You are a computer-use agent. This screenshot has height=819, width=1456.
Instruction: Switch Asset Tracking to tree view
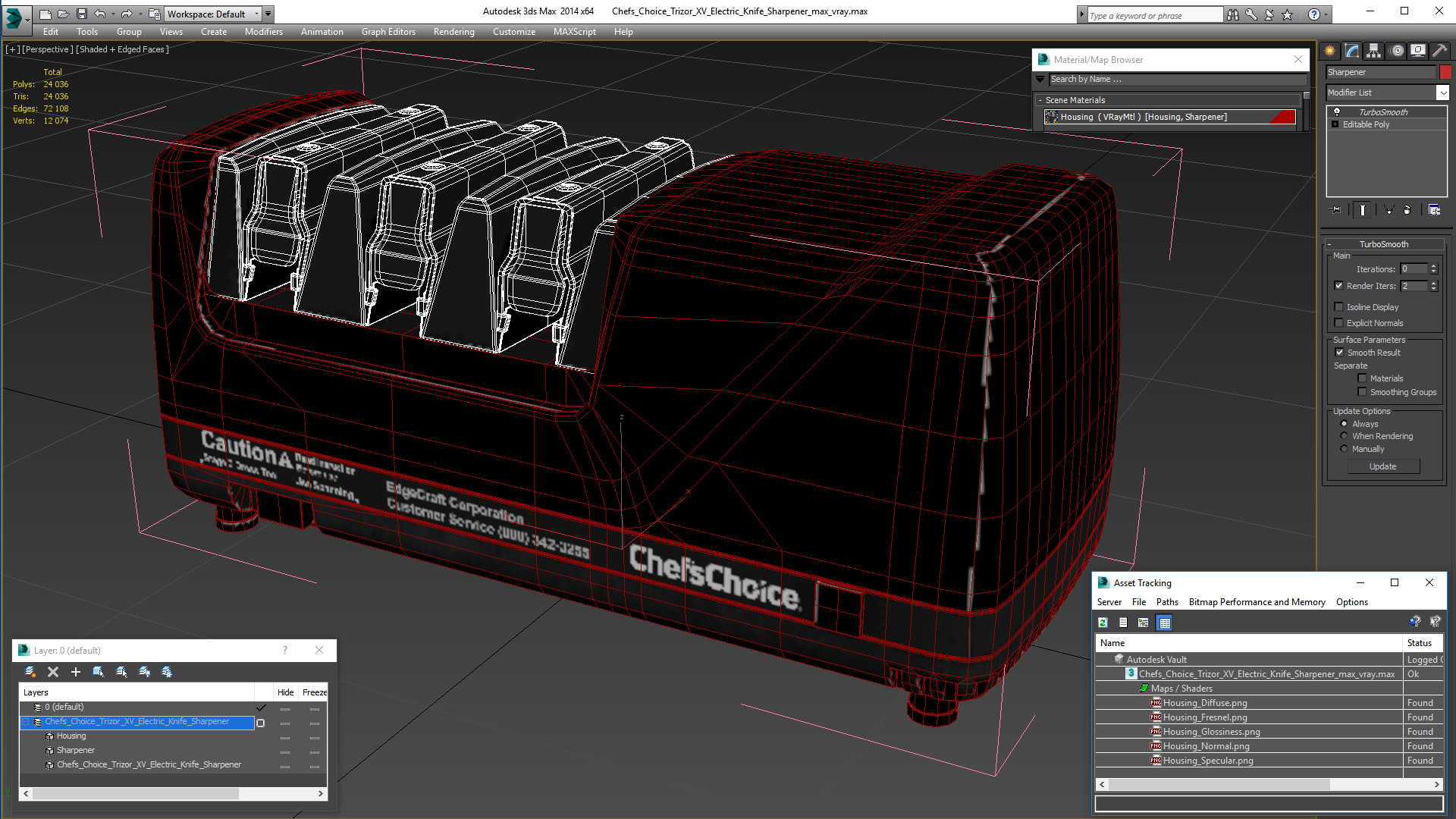click(1144, 623)
